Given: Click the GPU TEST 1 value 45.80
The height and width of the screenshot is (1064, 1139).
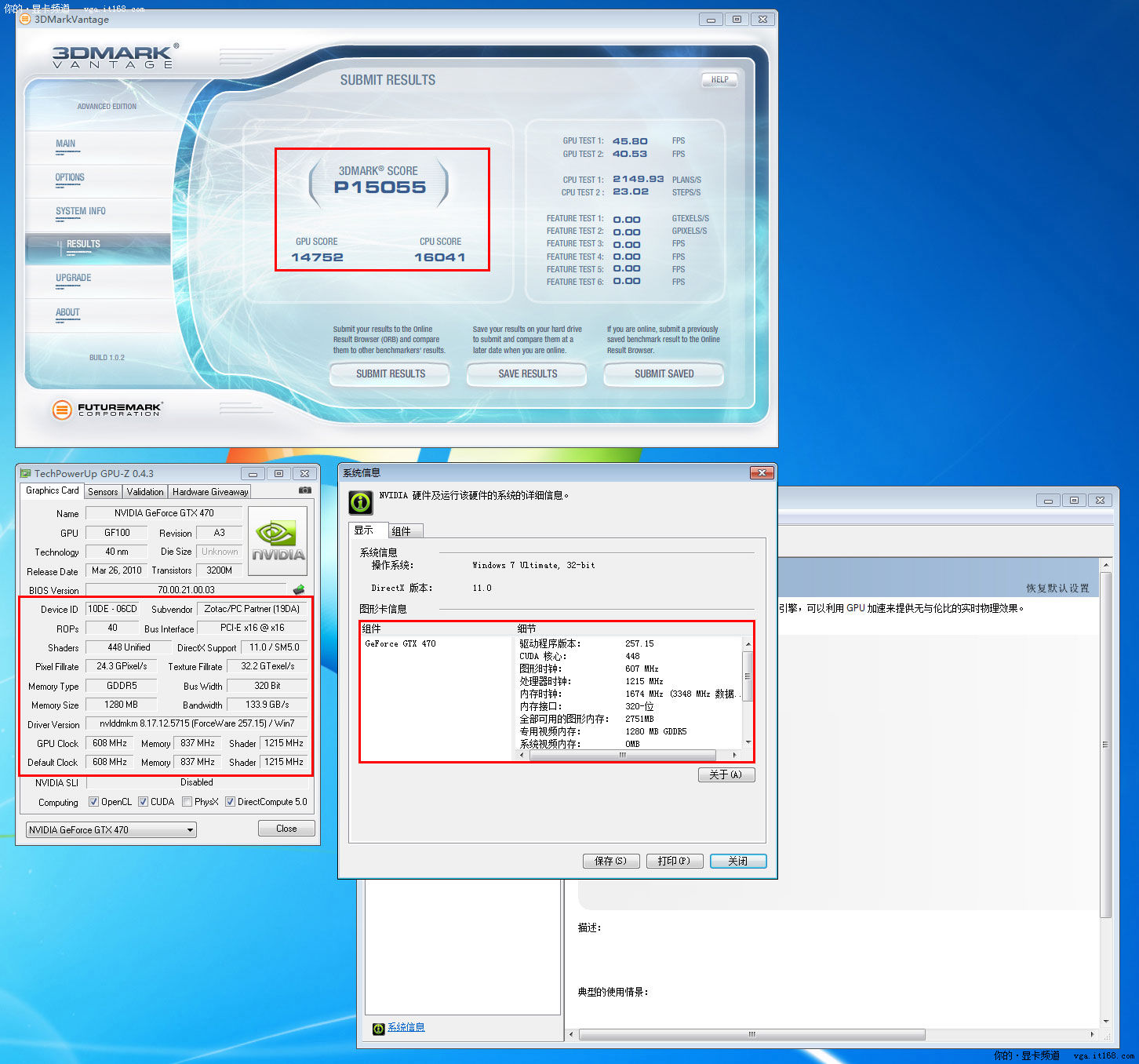Looking at the screenshot, I should click(x=630, y=141).
